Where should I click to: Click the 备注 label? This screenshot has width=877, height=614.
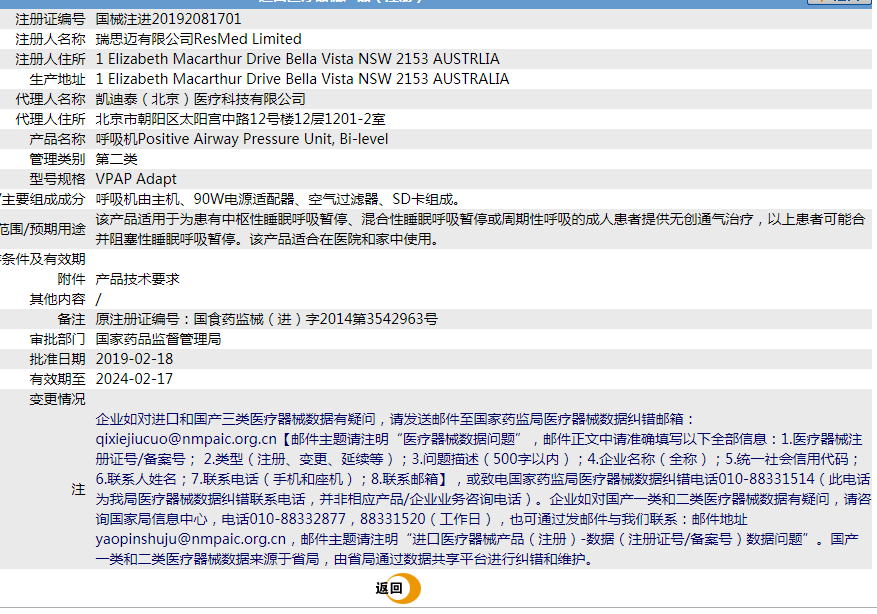pos(71,319)
